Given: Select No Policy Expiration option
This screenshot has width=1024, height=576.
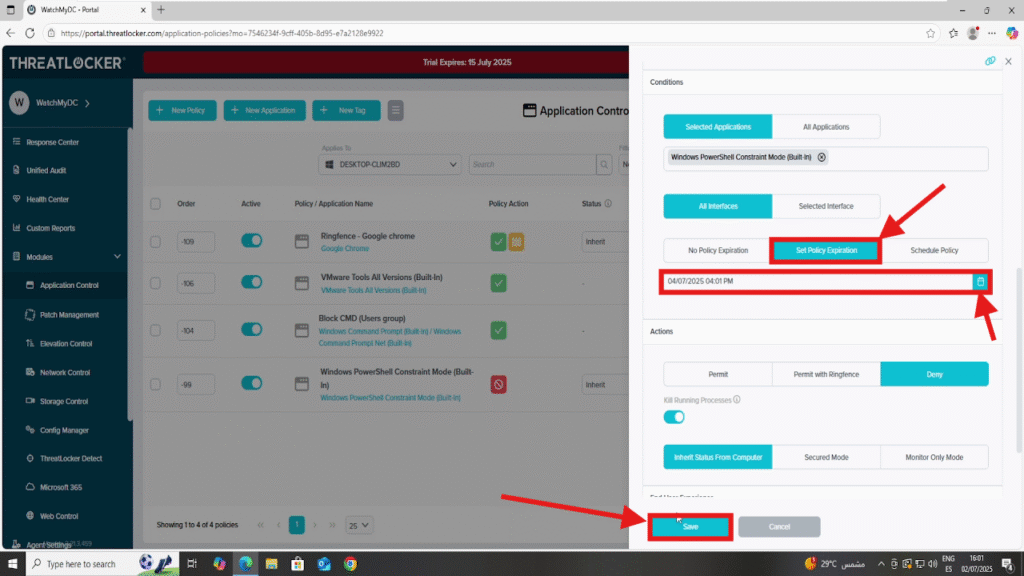Looking at the screenshot, I should tap(718, 251).
